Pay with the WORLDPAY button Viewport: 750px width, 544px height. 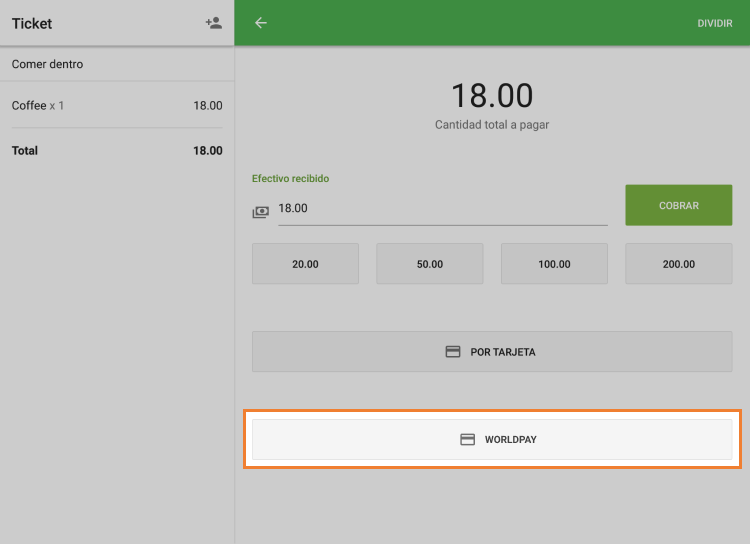[492, 439]
